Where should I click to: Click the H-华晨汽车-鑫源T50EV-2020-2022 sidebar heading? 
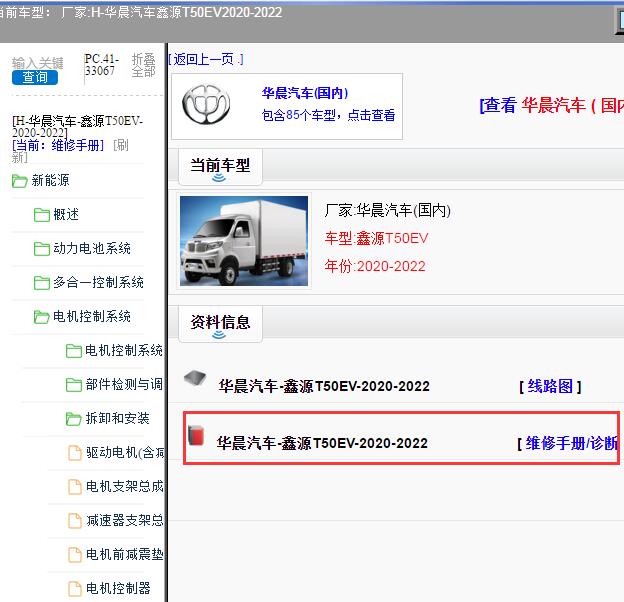click(78, 127)
